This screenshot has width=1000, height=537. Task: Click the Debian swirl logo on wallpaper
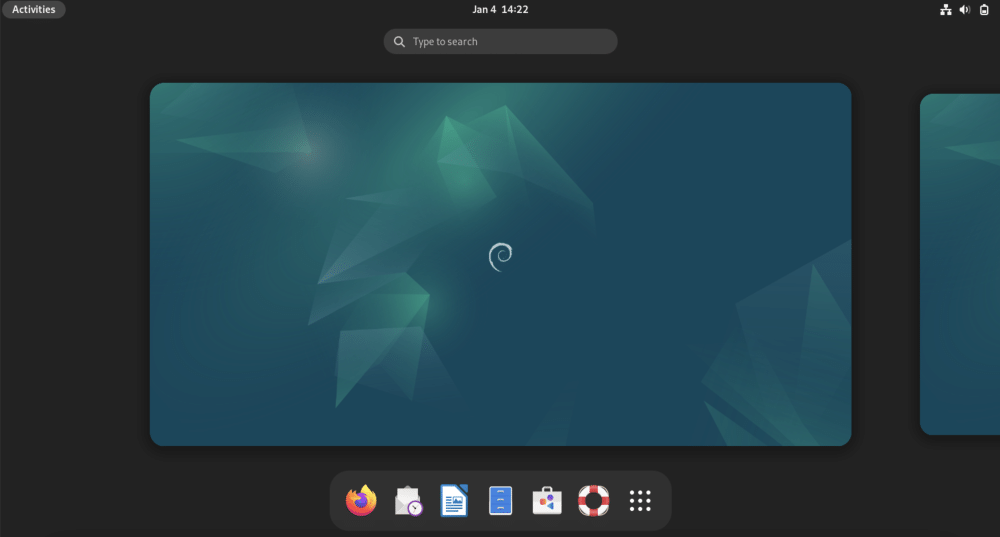500,257
